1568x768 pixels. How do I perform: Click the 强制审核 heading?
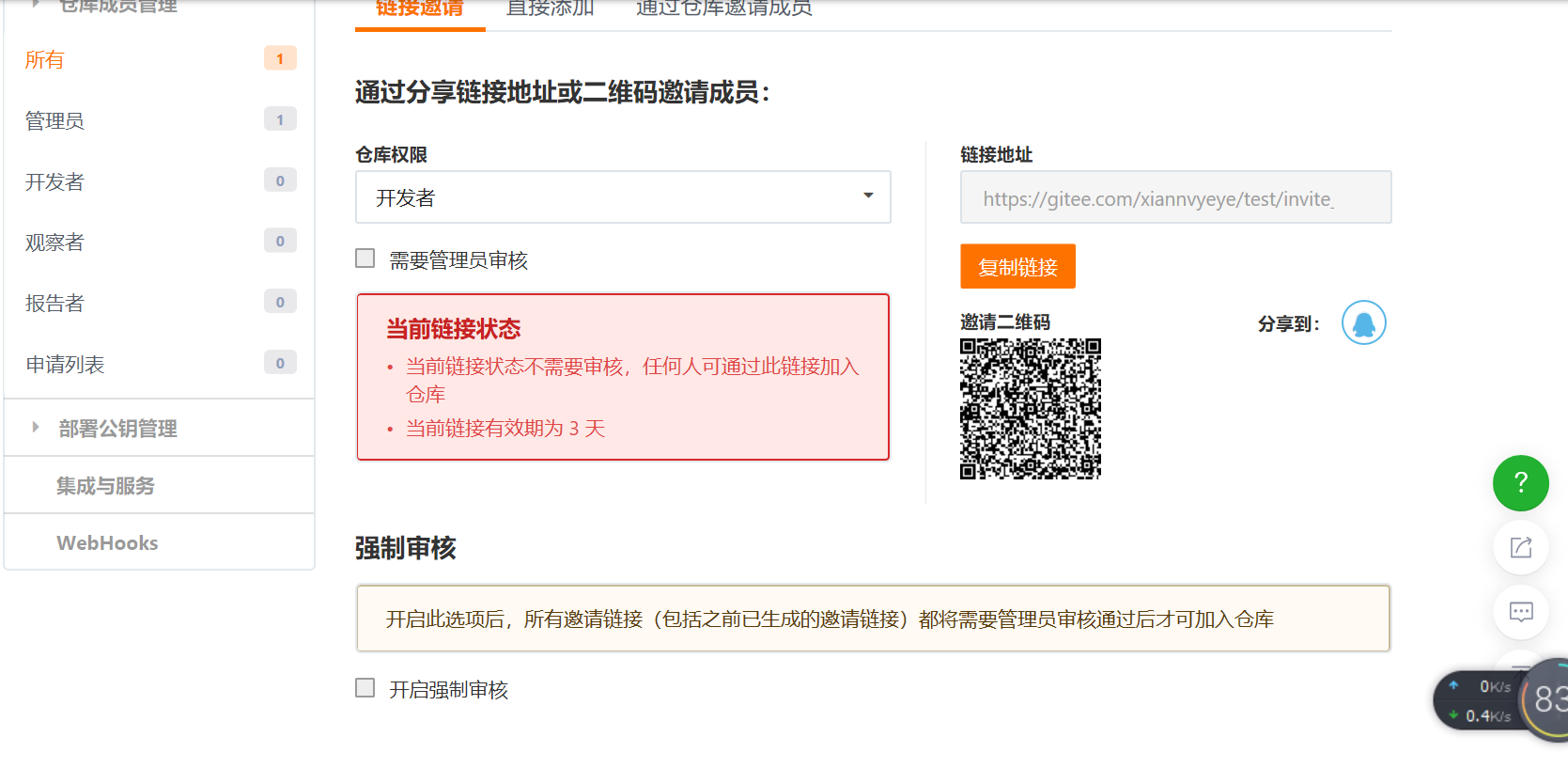[x=406, y=548]
